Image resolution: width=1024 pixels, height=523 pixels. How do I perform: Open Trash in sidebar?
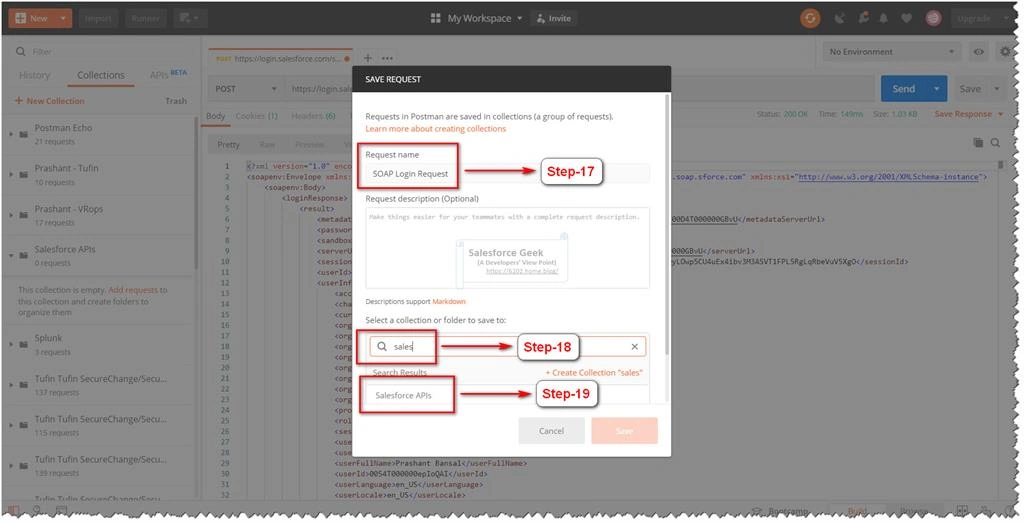[x=176, y=101]
